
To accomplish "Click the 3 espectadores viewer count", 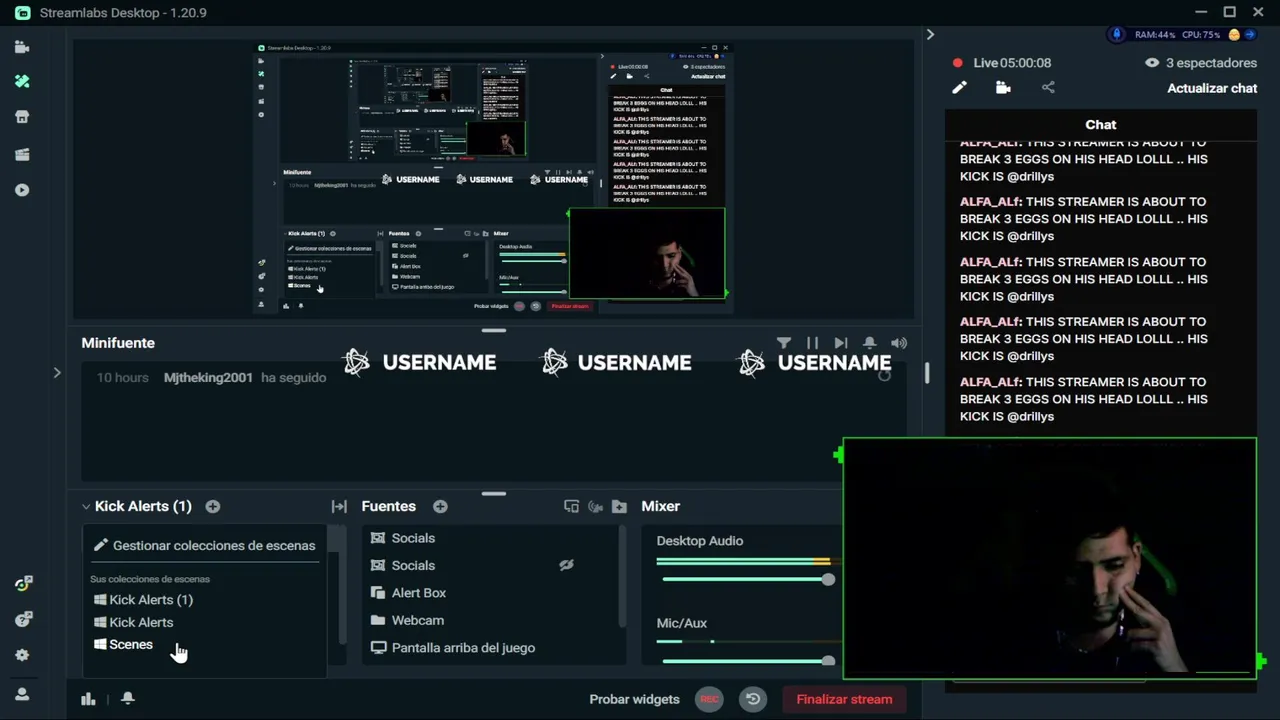I will 1201,62.
